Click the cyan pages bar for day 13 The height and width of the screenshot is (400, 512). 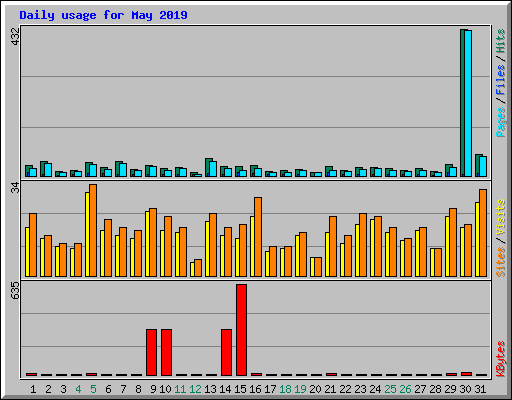213,169
